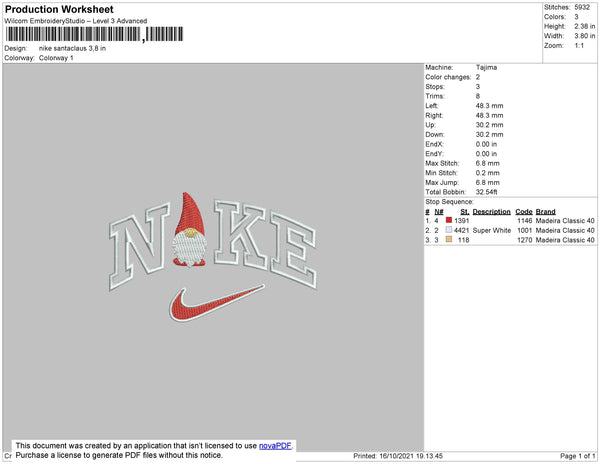Click the 'Description' column header

click(491, 212)
